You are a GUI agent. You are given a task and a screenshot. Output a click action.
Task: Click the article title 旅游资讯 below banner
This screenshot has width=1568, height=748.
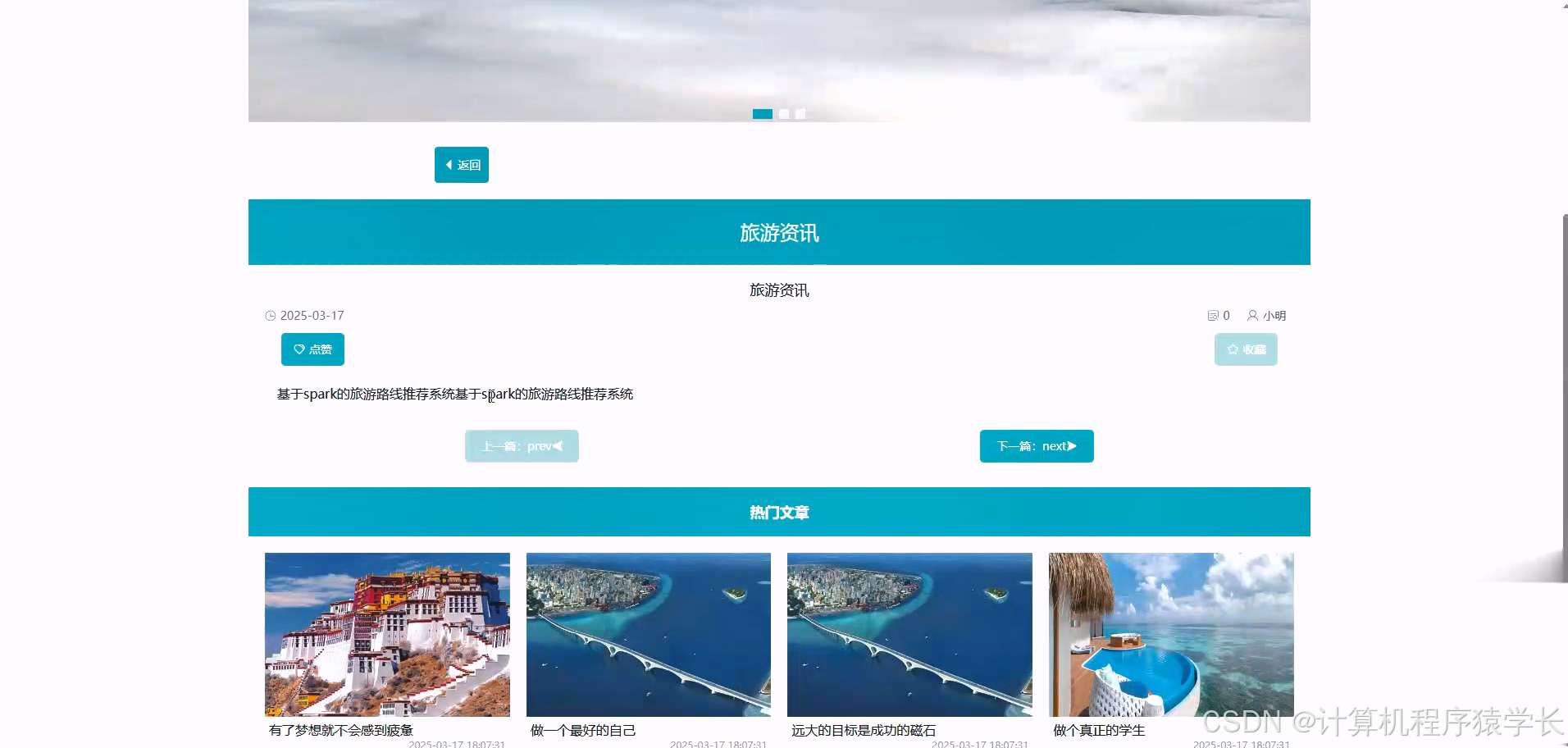point(779,290)
